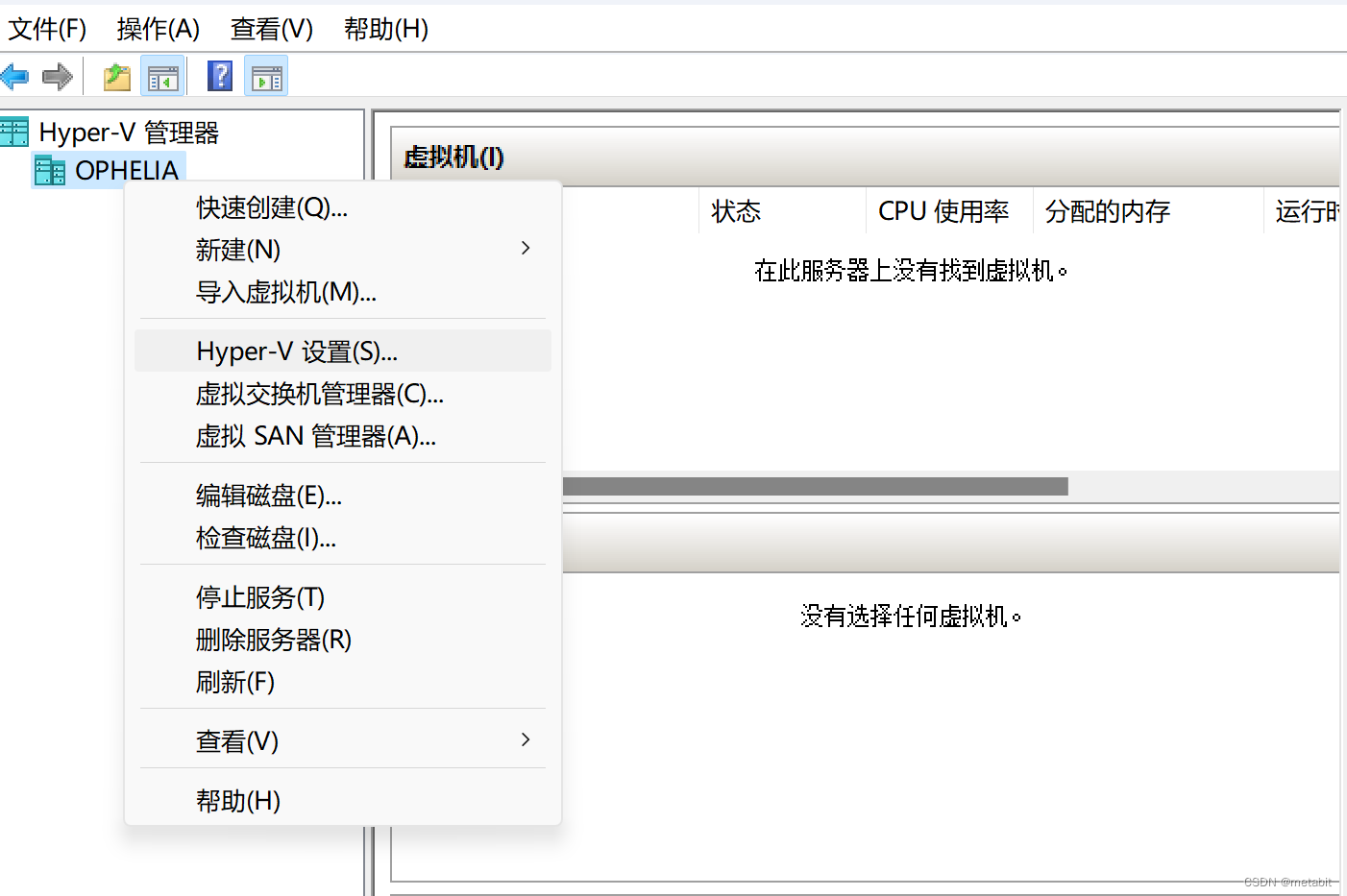This screenshot has height=896, width=1347.
Task: Click the up-one-level folder icon
Action: [x=117, y=77]
